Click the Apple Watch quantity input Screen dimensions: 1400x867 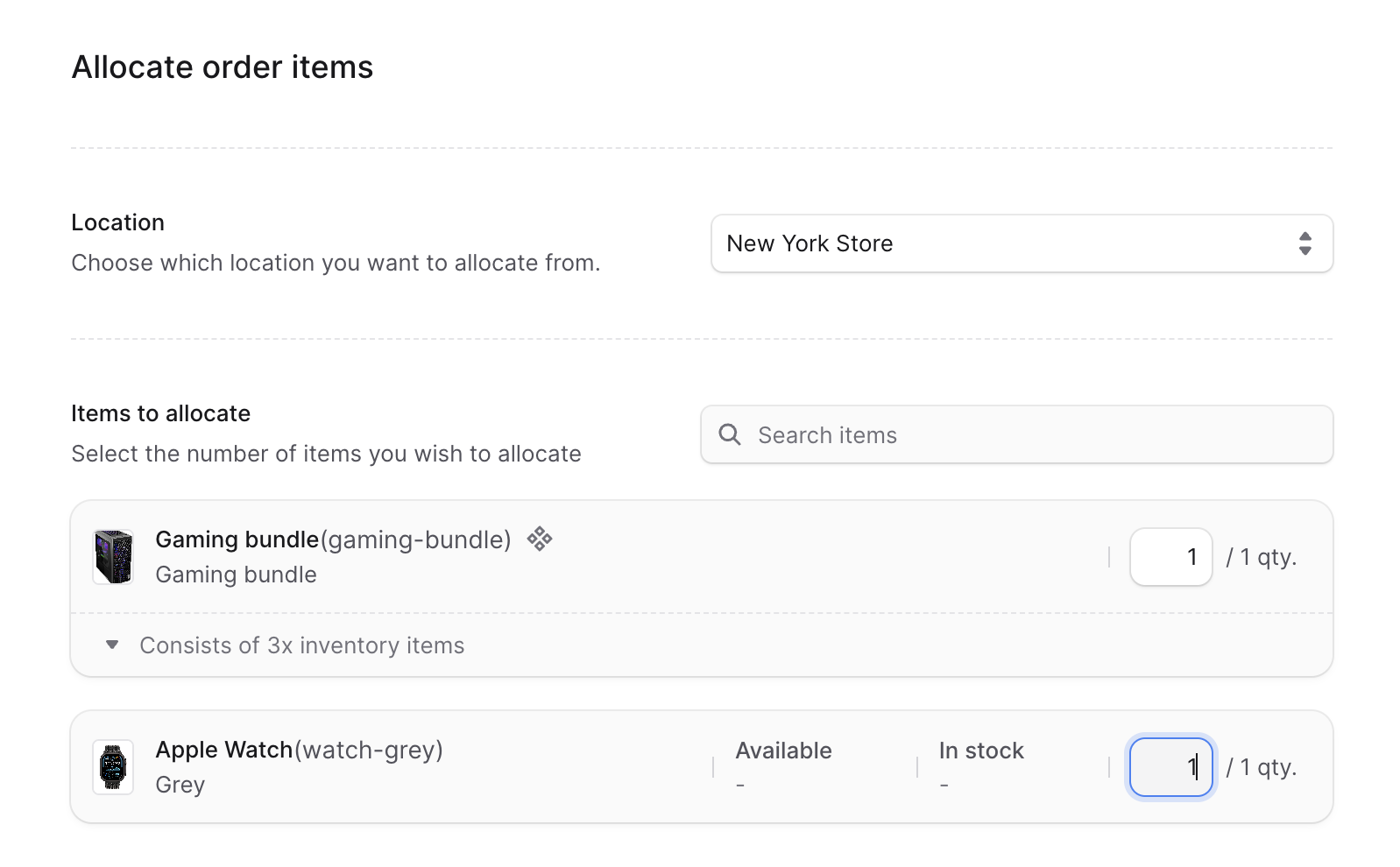click(1170, 767)
